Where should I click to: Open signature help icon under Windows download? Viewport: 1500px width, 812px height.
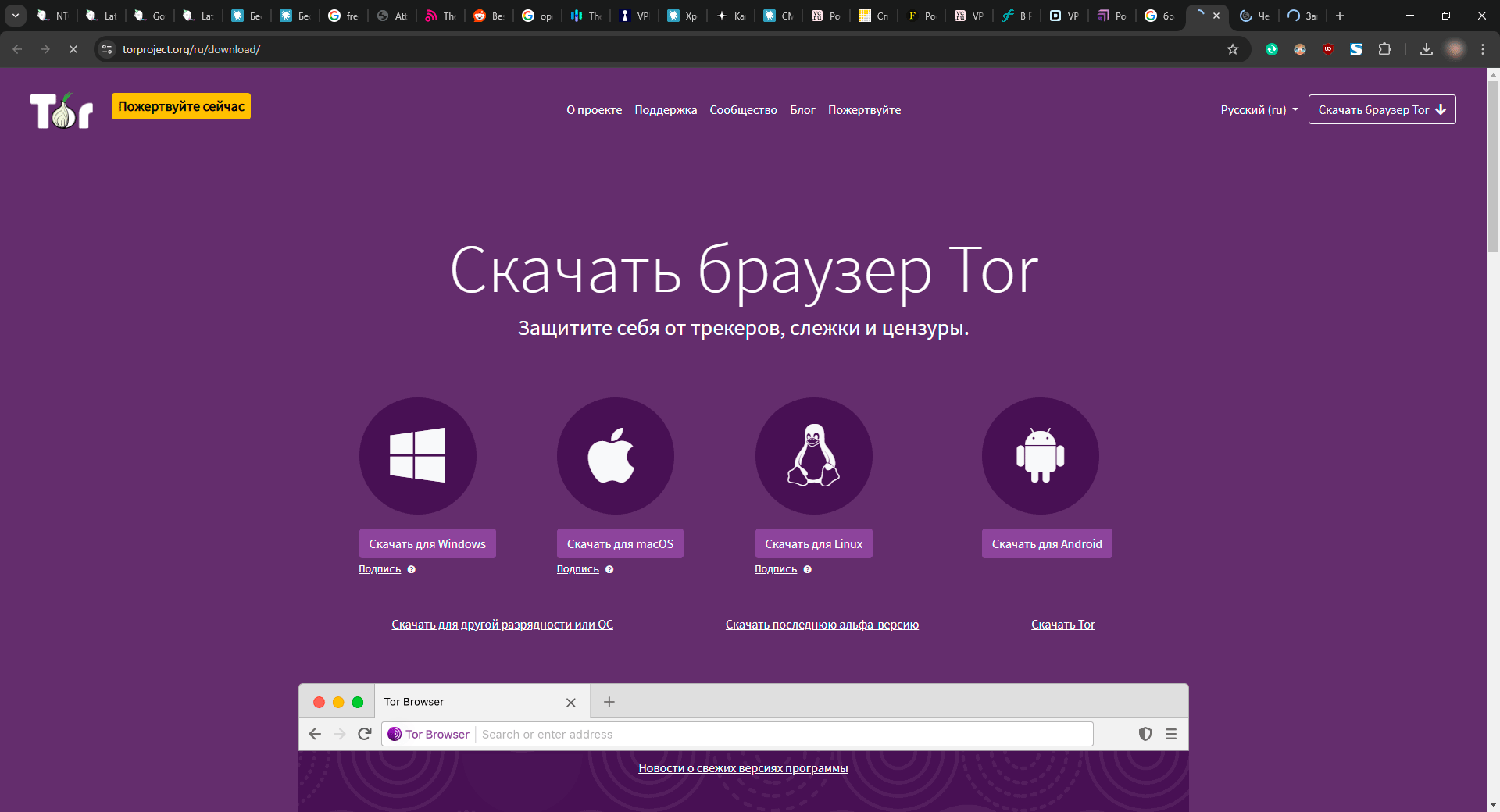coord(412,569)
